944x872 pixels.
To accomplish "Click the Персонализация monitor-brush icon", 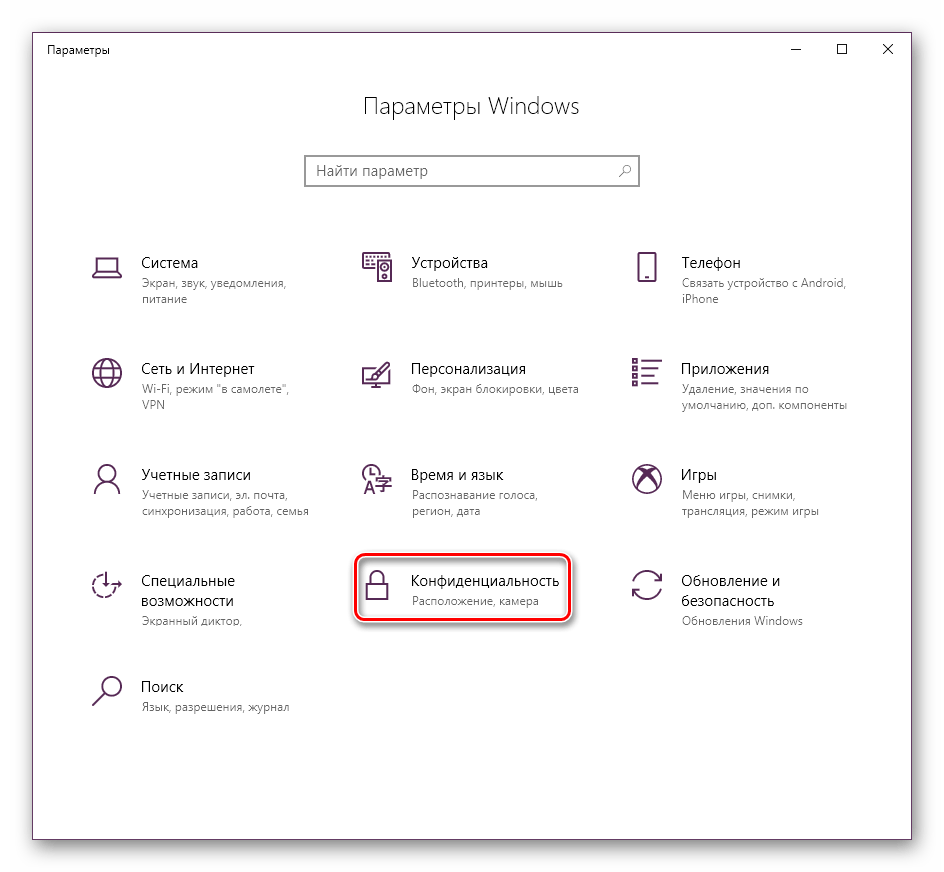I will pos(376,373).
